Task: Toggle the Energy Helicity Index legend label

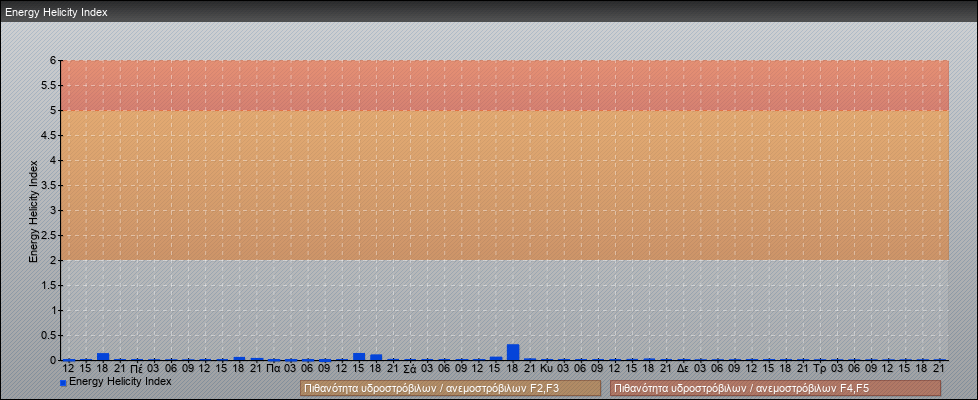Action: point(120,381)
